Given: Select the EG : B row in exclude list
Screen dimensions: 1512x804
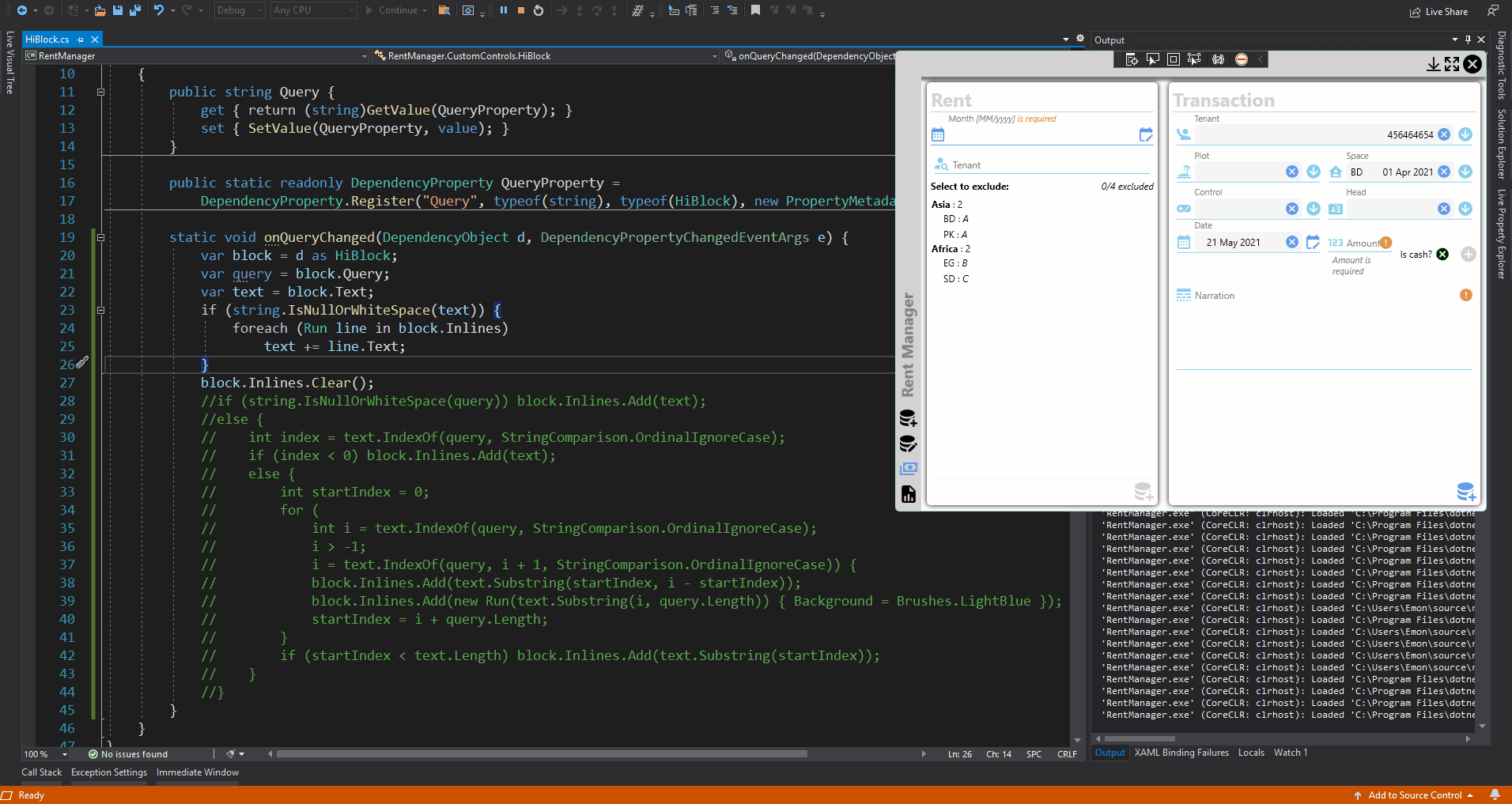Looking at the screenshot, I should [955, 263].
